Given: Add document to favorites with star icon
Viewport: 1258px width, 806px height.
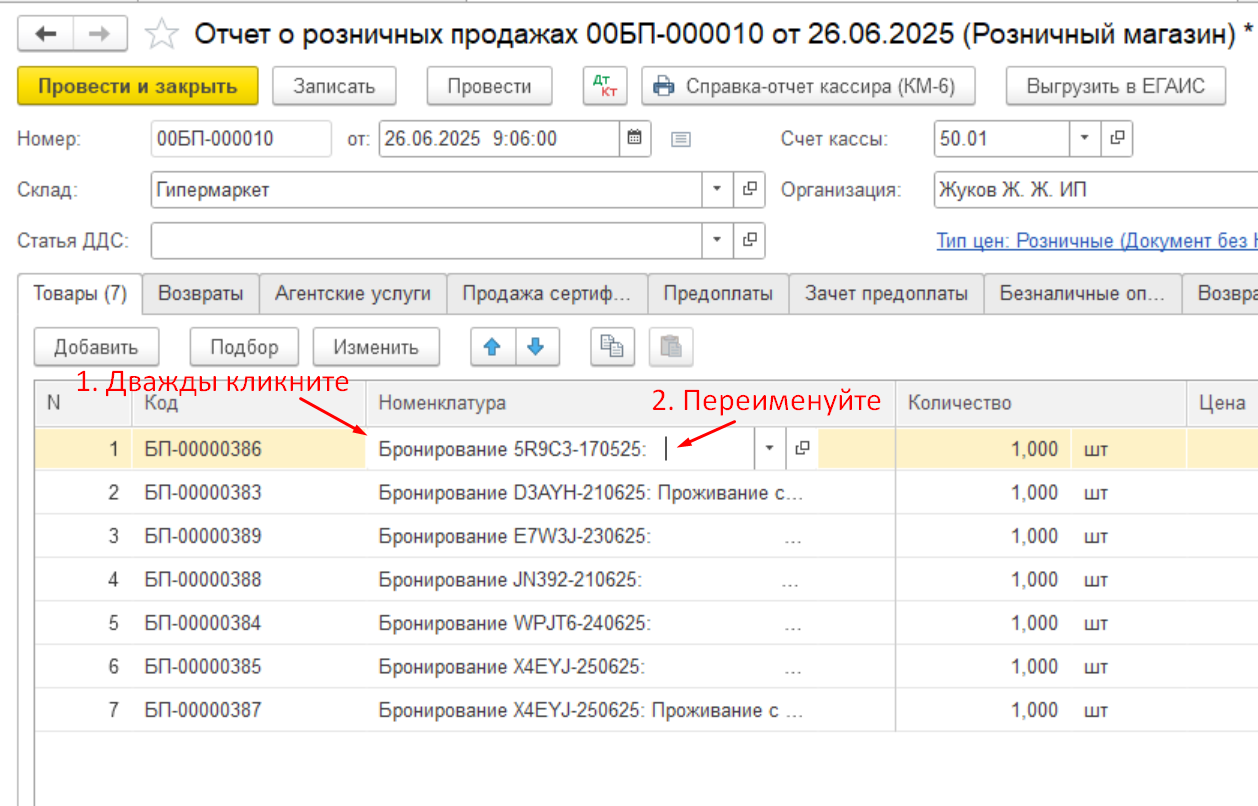Looking at the screenshot, I should coord(159,35).
